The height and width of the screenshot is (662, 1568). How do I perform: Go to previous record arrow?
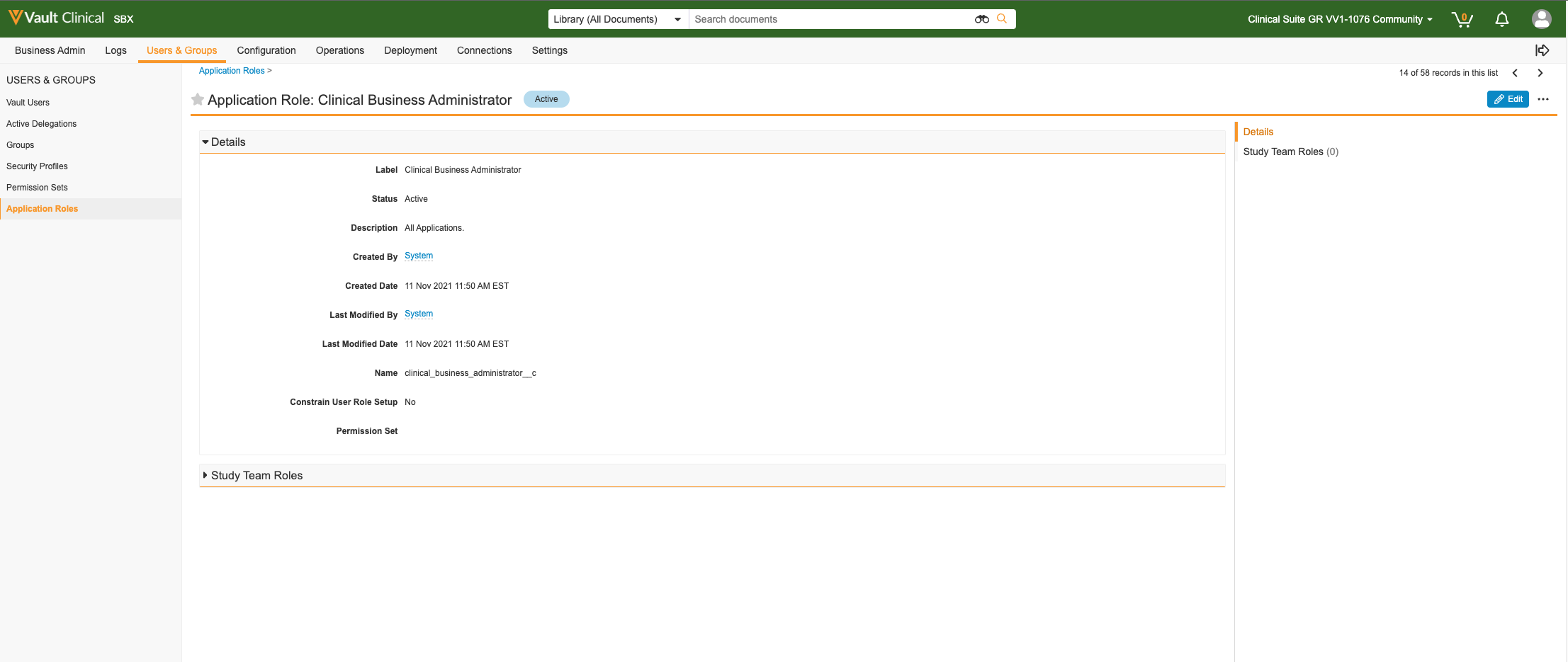tap(1515, 73)
